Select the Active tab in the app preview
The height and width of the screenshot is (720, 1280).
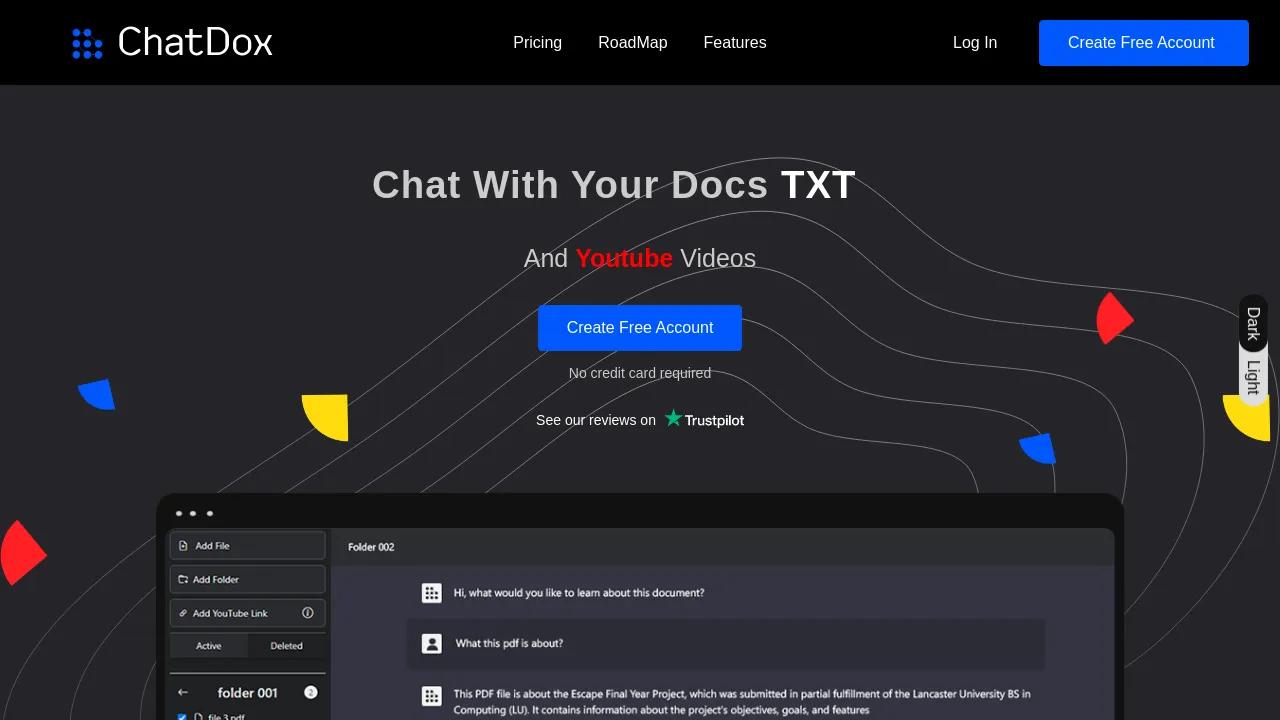[x=209, y=646]
